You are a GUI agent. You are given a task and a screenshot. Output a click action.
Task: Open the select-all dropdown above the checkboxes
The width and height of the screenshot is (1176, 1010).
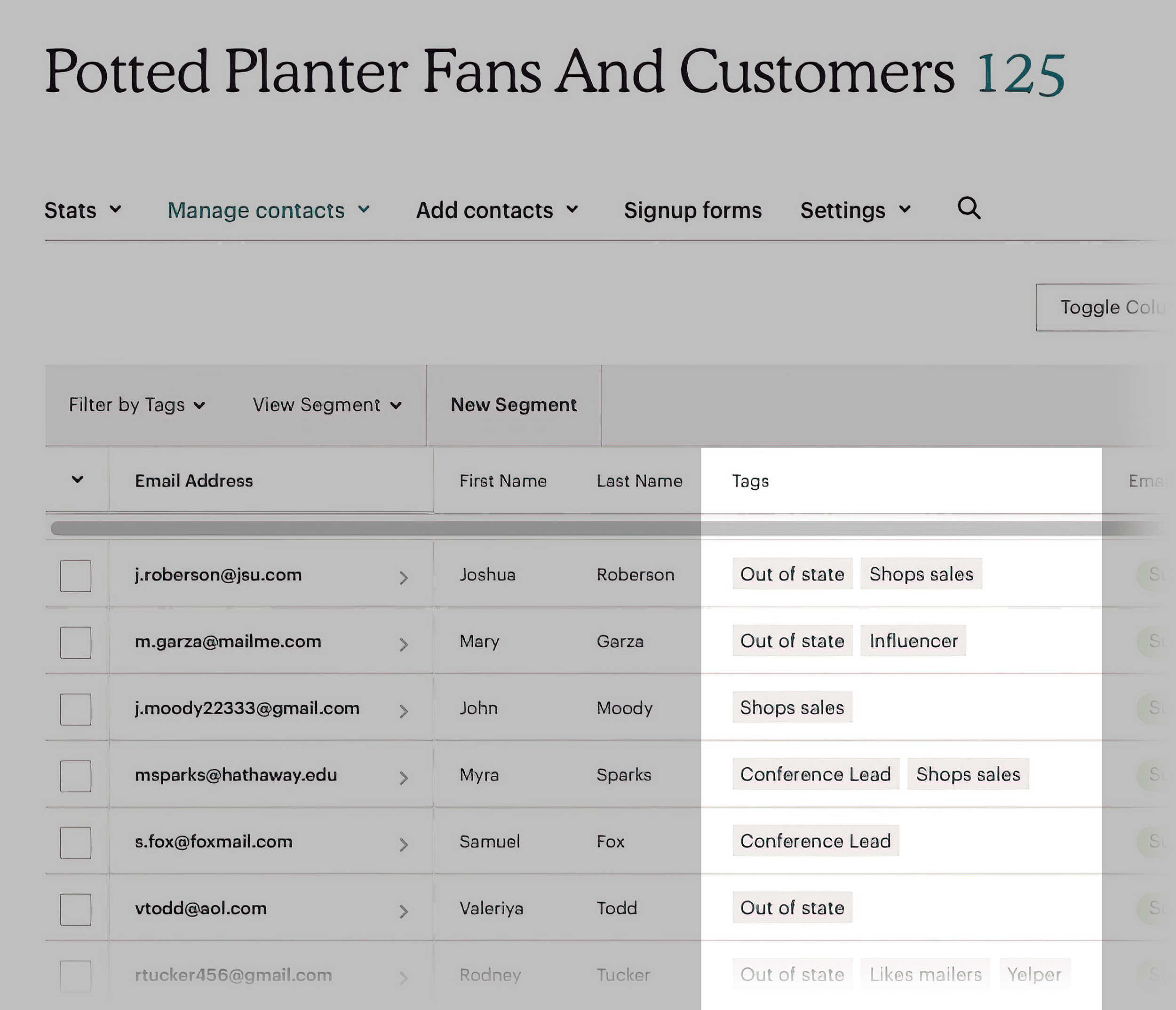point(78,480)
